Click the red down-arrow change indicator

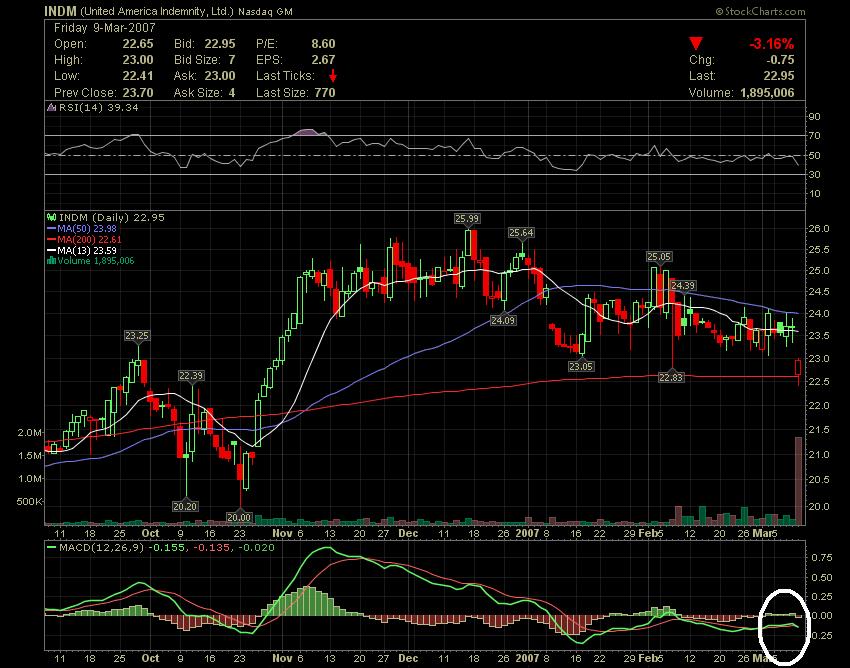pyautogui.click(x=696, y=44)
